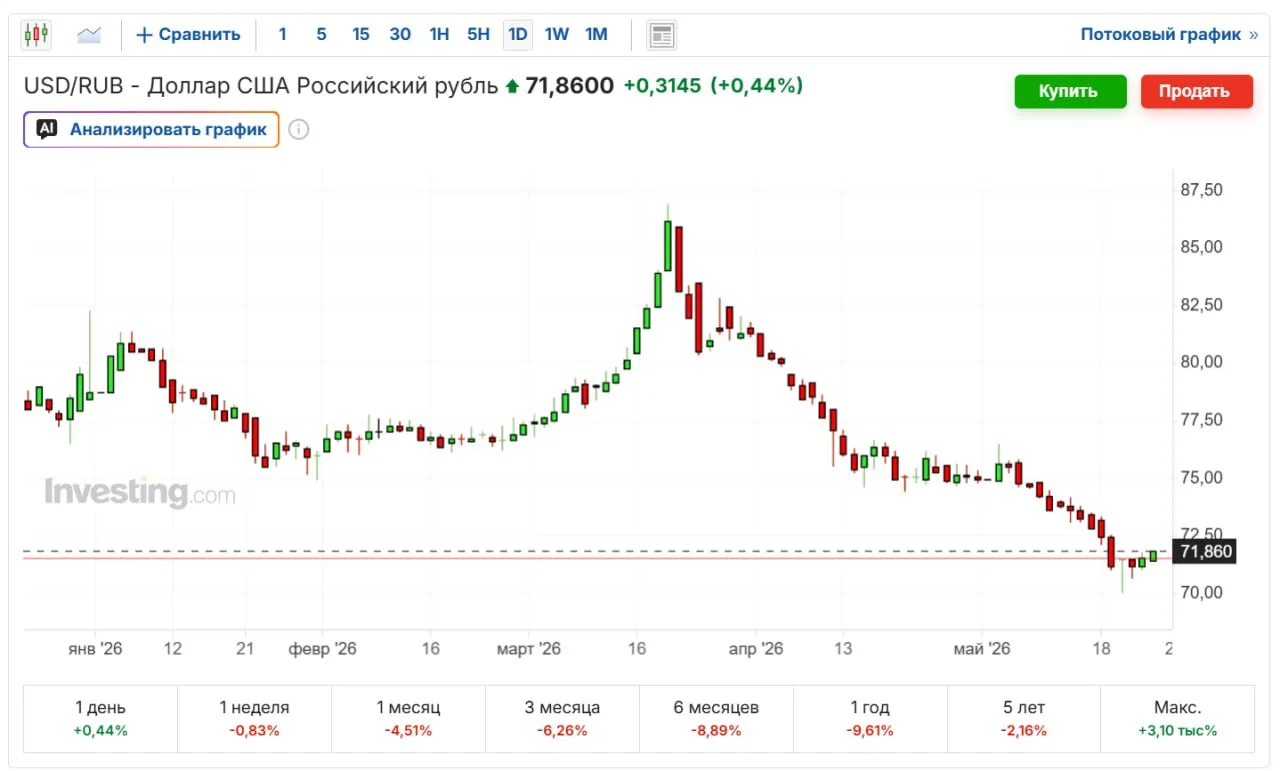
Task: Click the current price 71,8600
Action: [x=569, y=86]
